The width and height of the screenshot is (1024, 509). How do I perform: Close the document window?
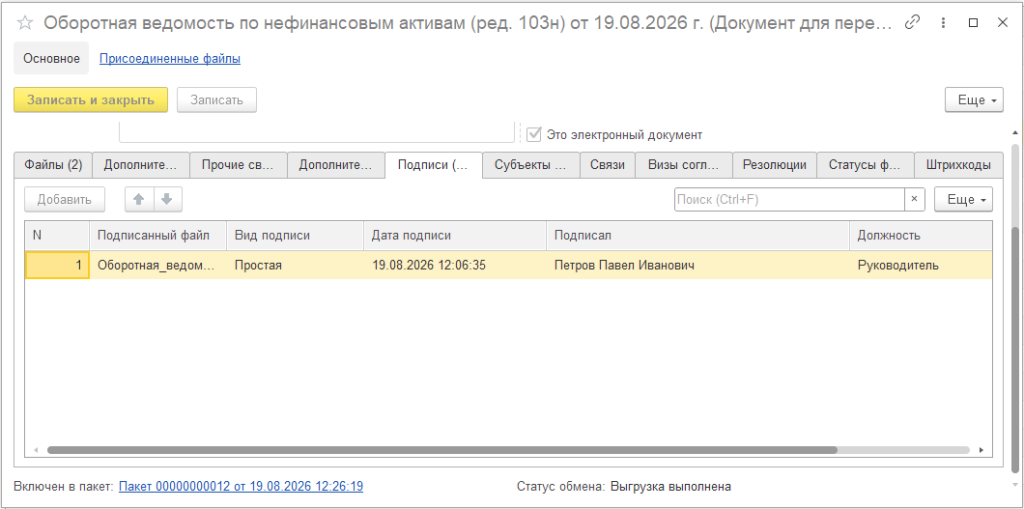click(1002, 23)
